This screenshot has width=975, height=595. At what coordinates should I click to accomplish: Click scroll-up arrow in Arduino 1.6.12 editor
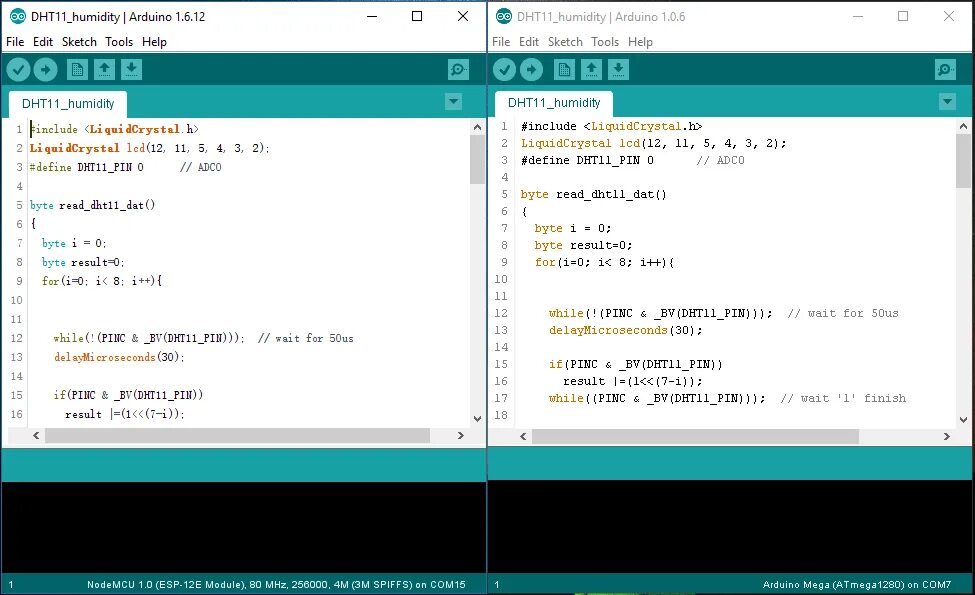tap(477, 127)
